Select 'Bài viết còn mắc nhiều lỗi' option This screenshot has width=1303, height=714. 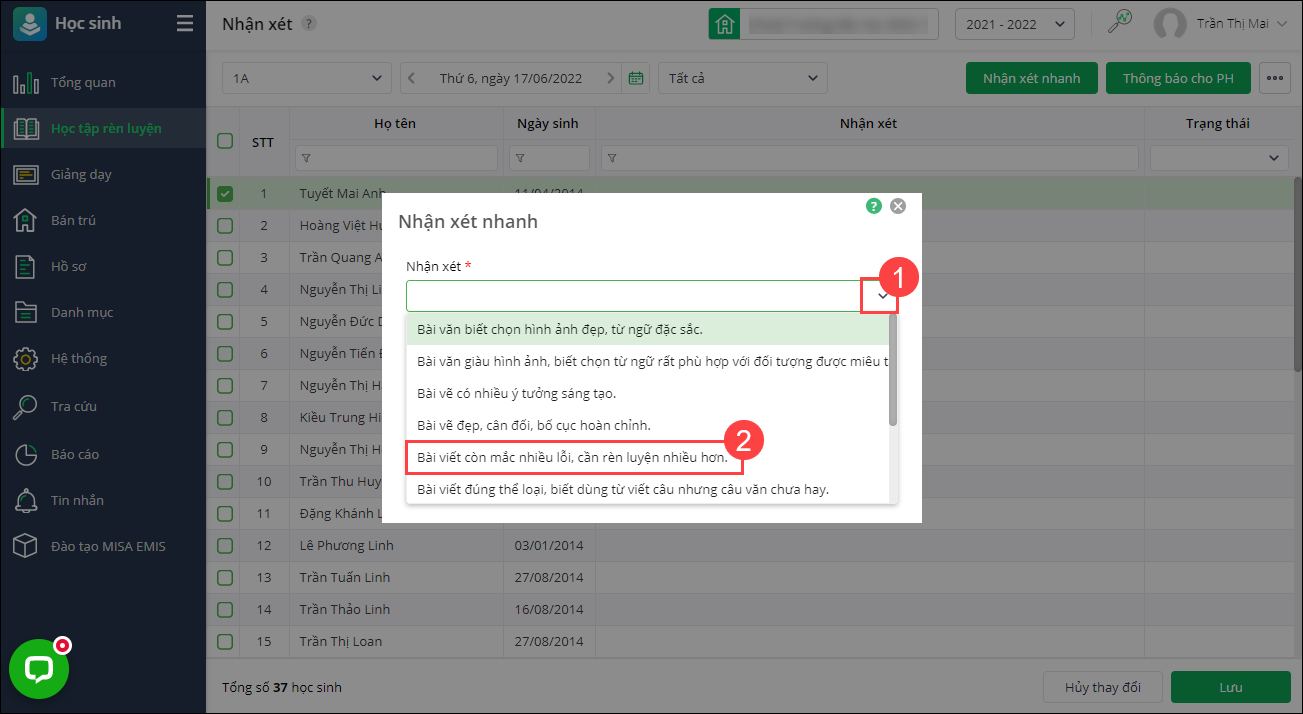click(573, 457)
